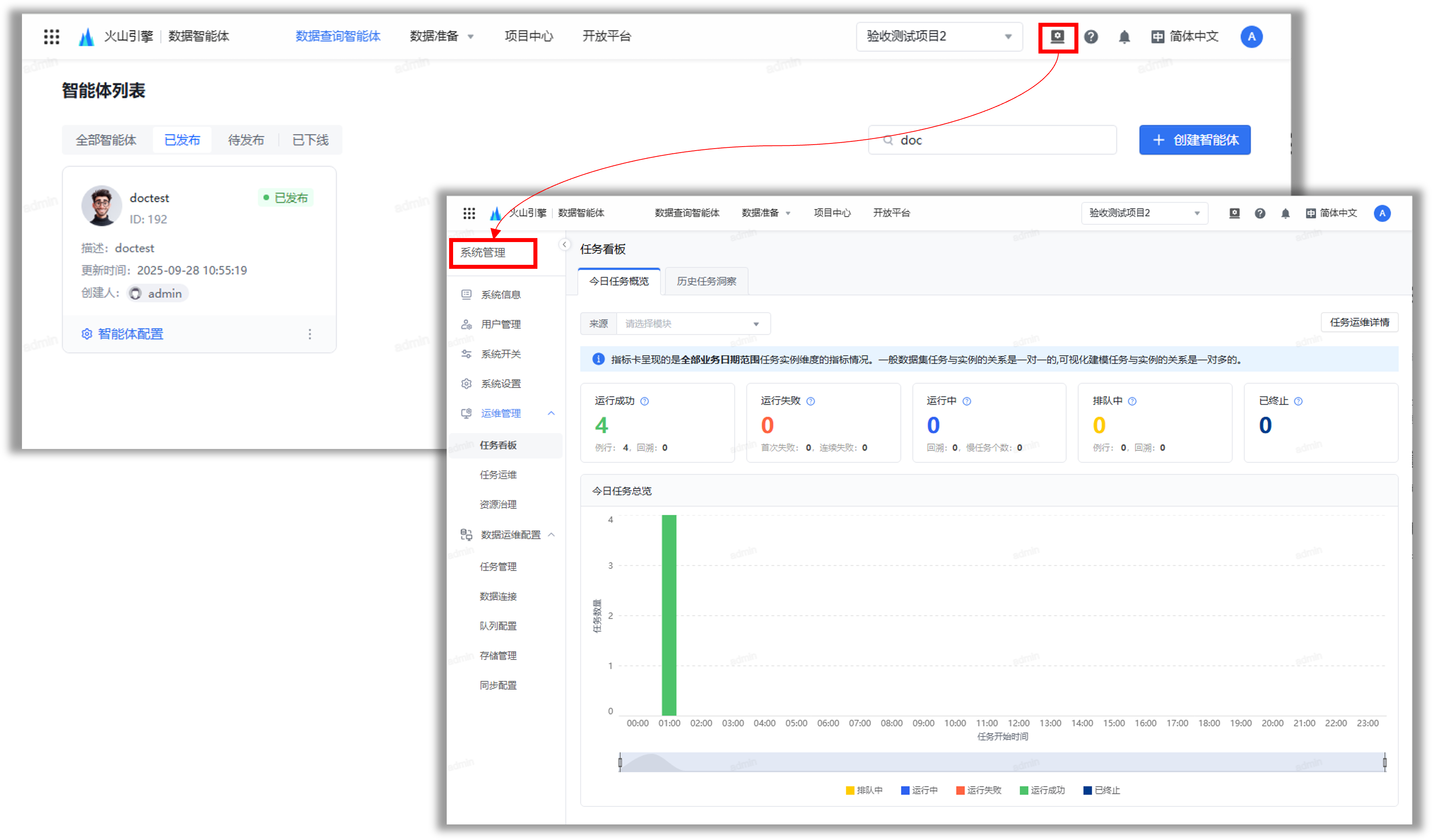This screenshot has height=840, width=1432.
Task: Switch to the 历史任务洞察 tab
Action: click(x=706, y=281)
